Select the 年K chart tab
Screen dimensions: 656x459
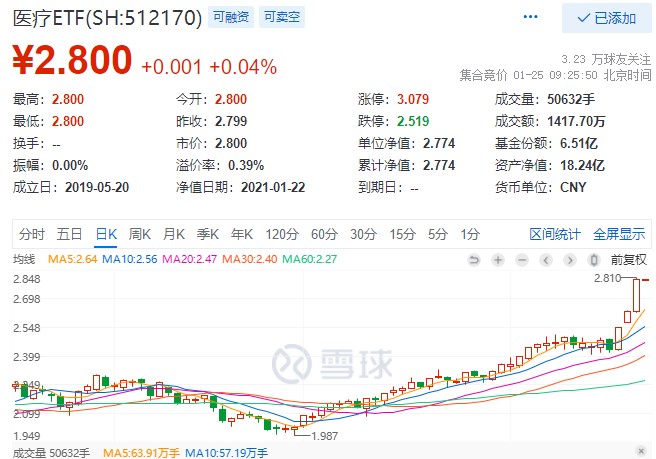pos(242,234)
